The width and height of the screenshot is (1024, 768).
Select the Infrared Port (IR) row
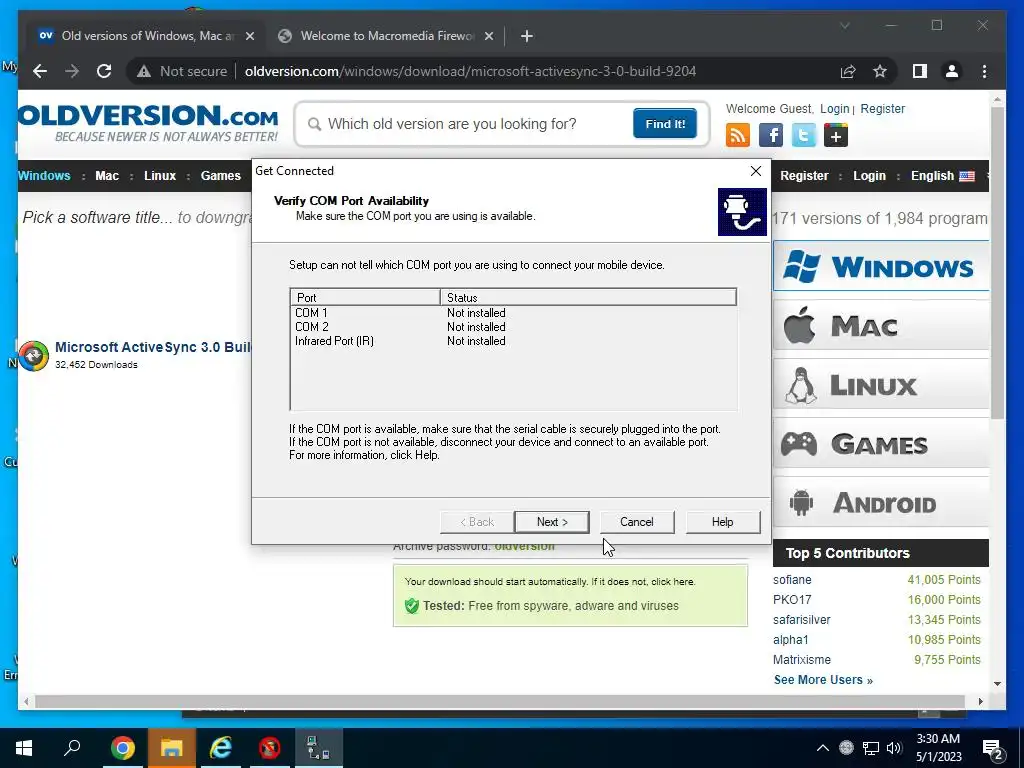coord(513,341)
